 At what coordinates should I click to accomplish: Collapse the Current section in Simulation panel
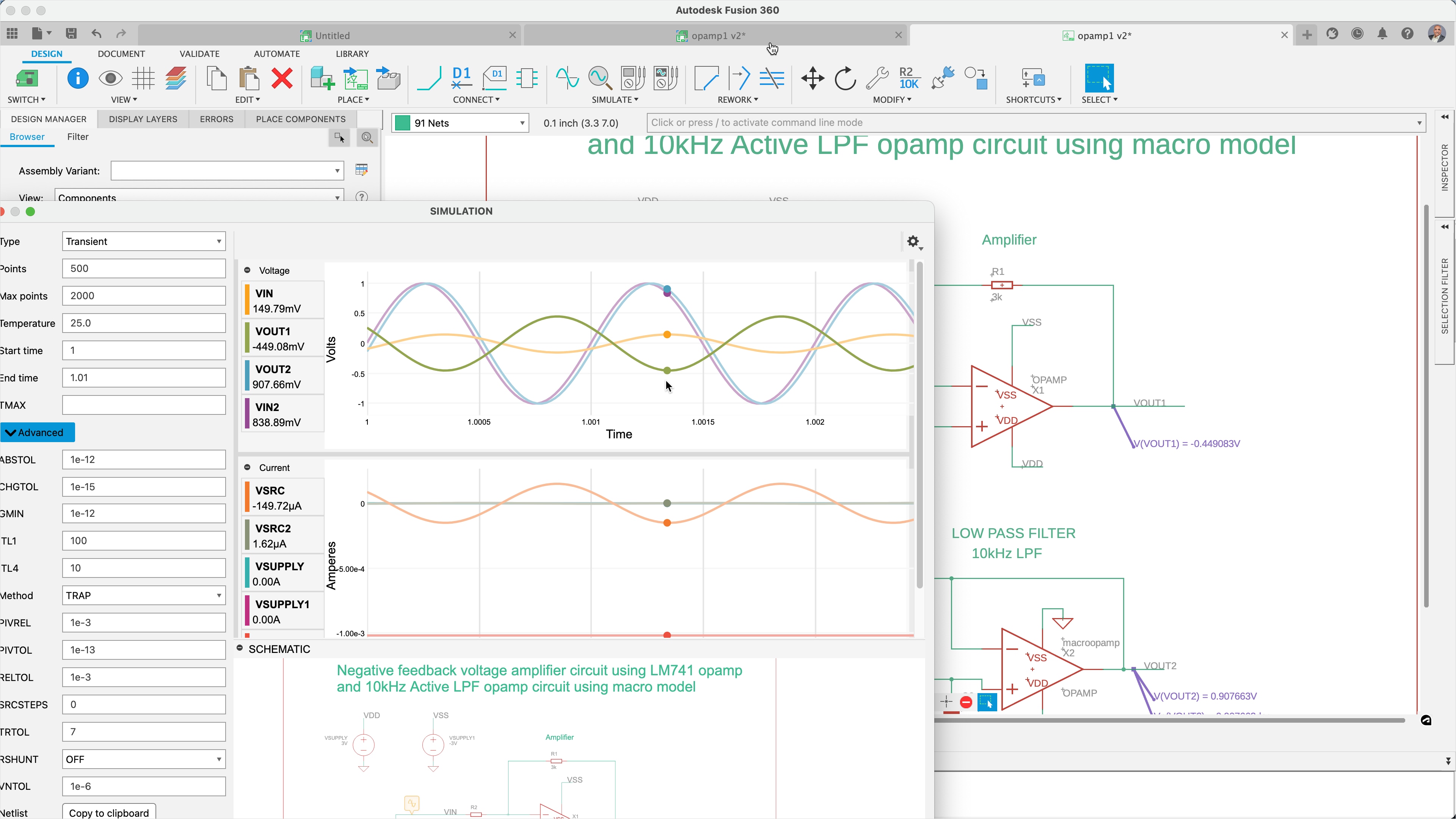tap(247, 468)
